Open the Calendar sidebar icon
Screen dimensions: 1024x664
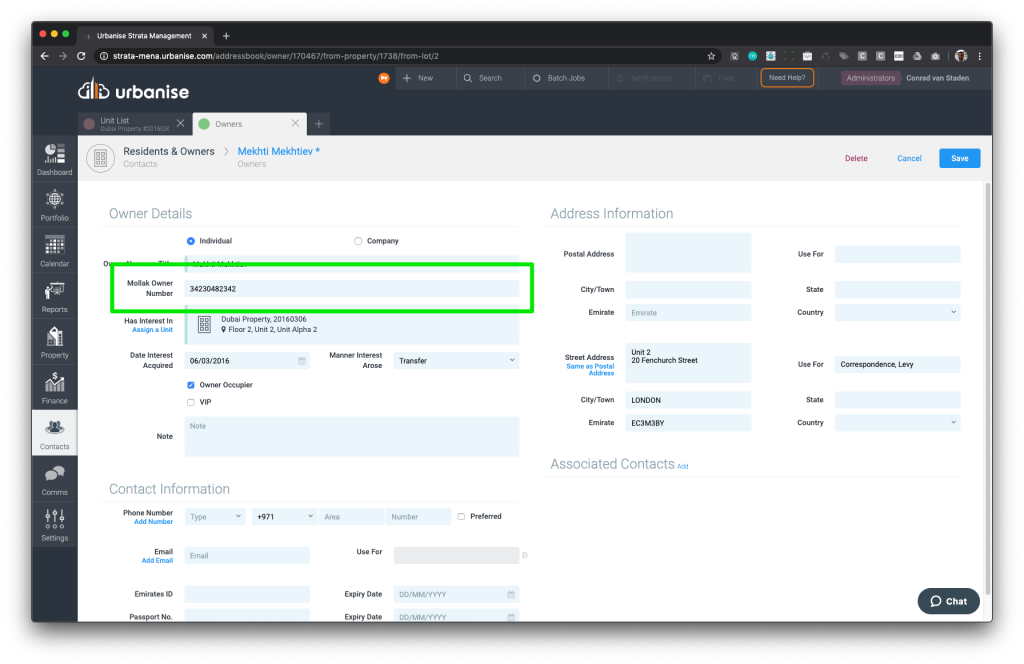click(x=55, y=249)
